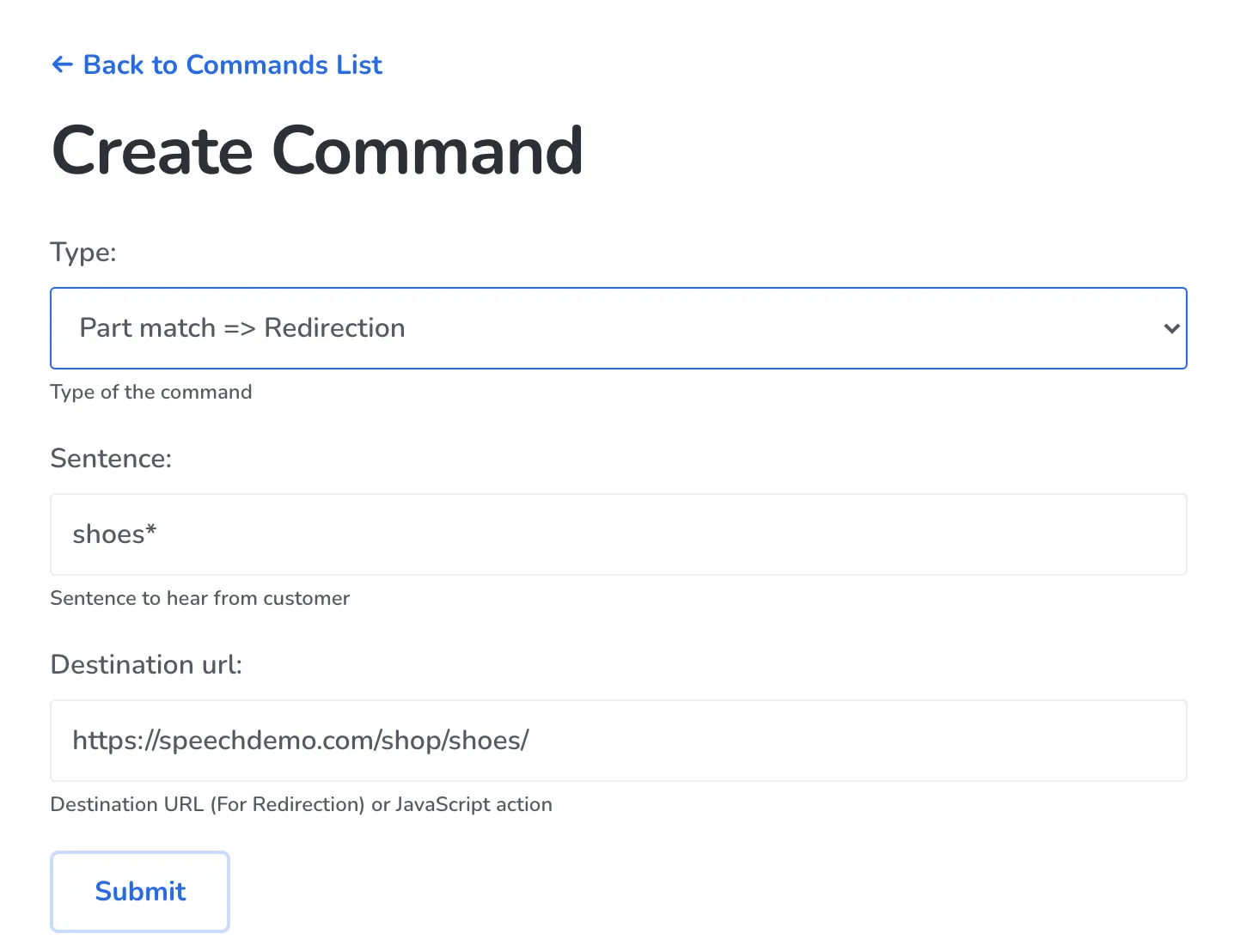Submit the command form
This screenshot has width=1234, height=952.
point(140,892)
